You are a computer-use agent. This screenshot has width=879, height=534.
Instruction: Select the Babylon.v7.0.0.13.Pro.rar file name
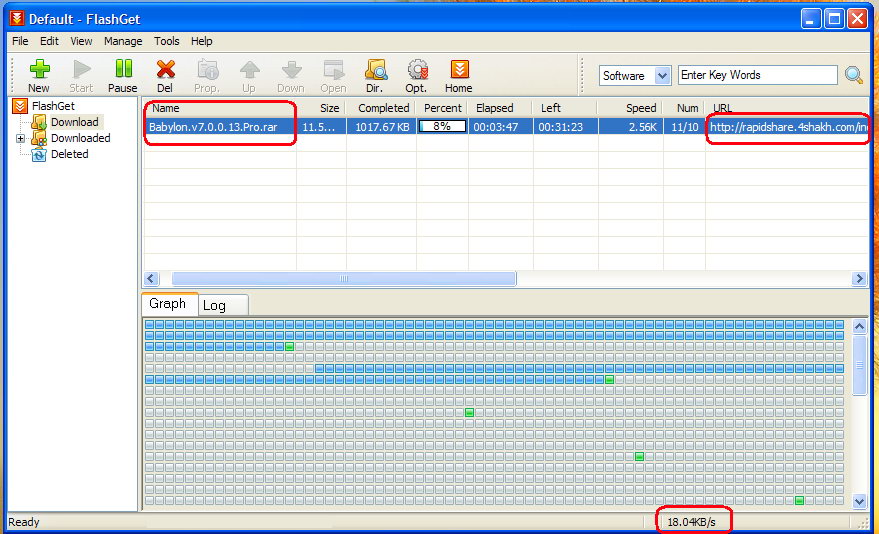tap(213, 127)
